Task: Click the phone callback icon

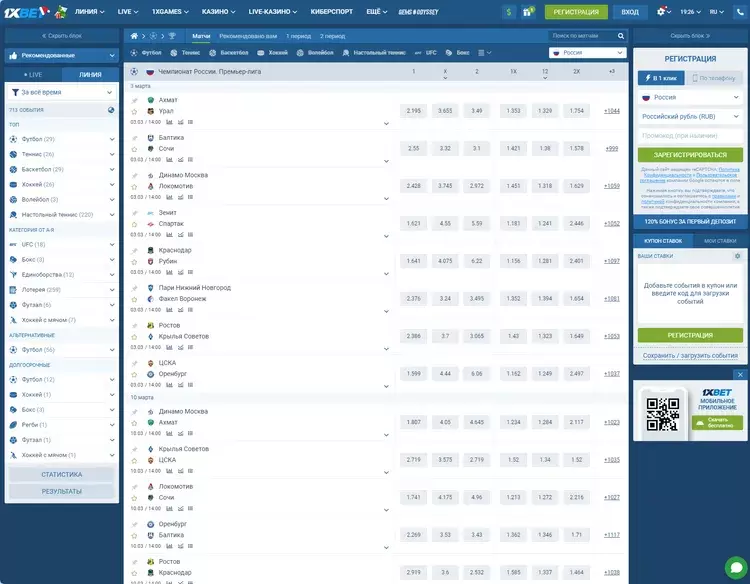Action: point(741,12)
